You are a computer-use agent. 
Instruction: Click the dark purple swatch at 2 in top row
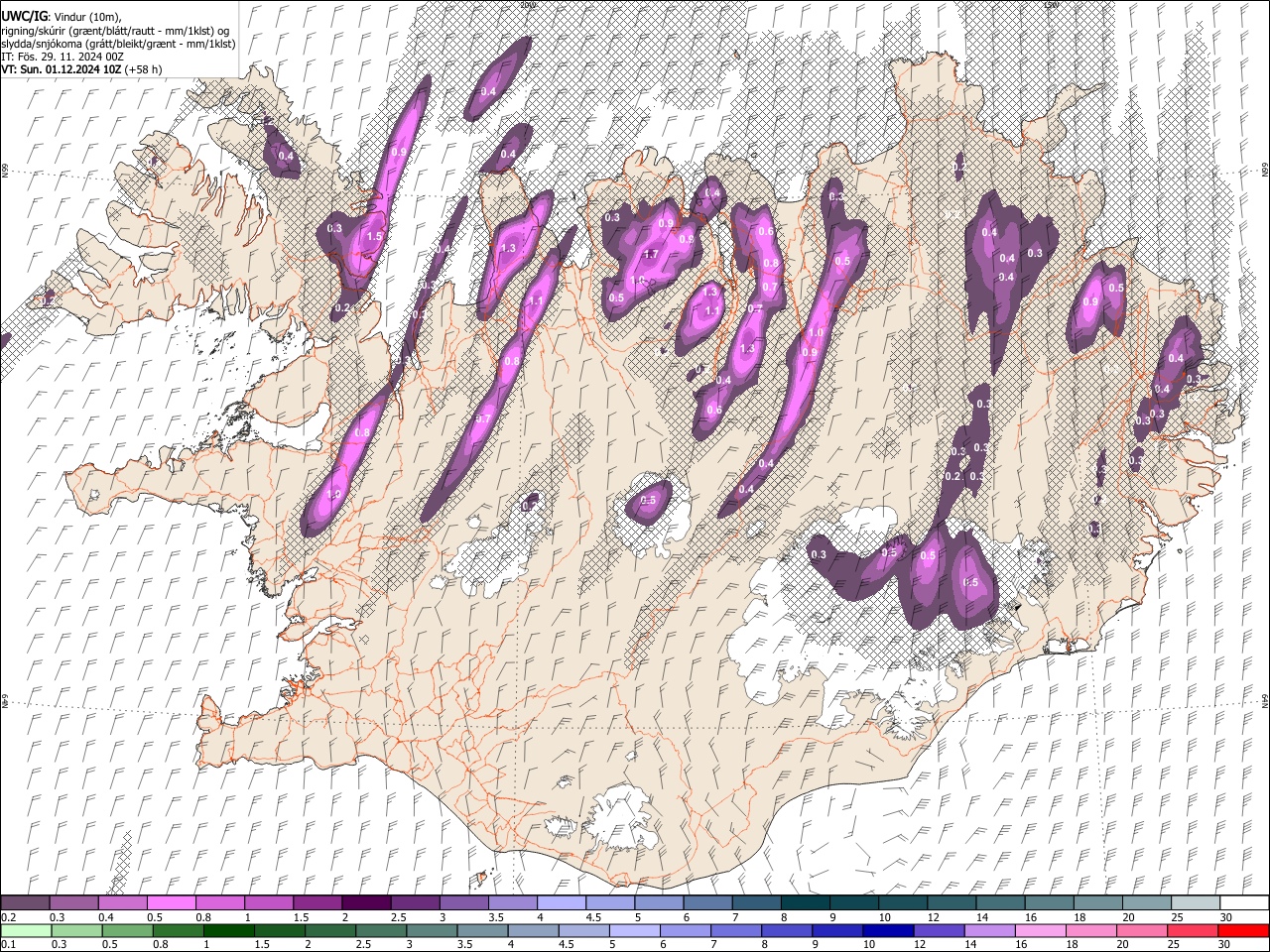point(366,902)
